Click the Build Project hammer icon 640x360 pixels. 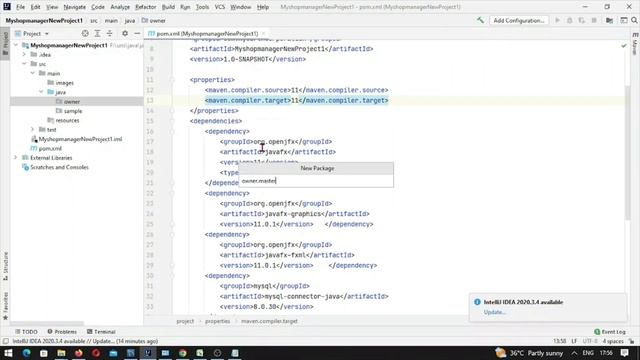click(x=480, y=20)
